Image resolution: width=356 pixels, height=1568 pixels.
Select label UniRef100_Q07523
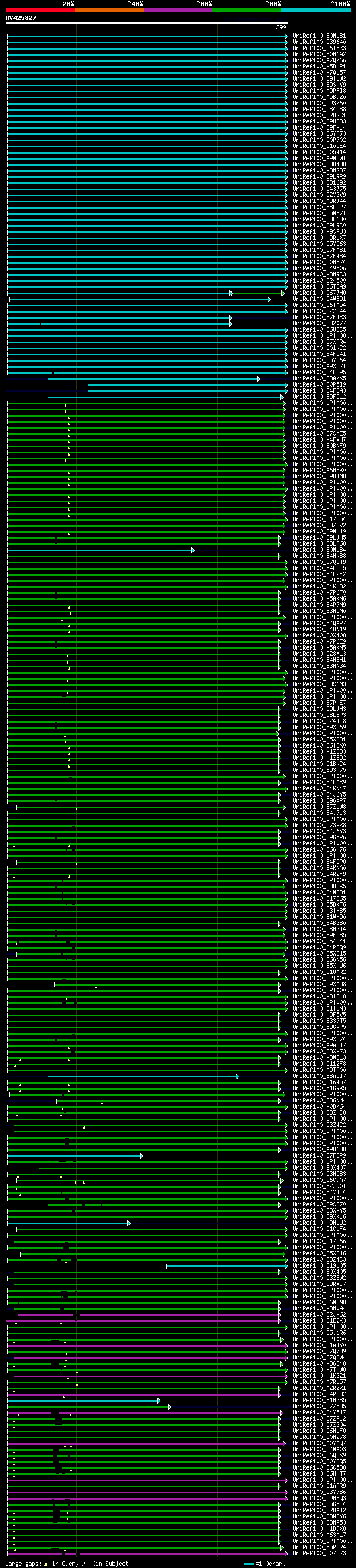319,1554
